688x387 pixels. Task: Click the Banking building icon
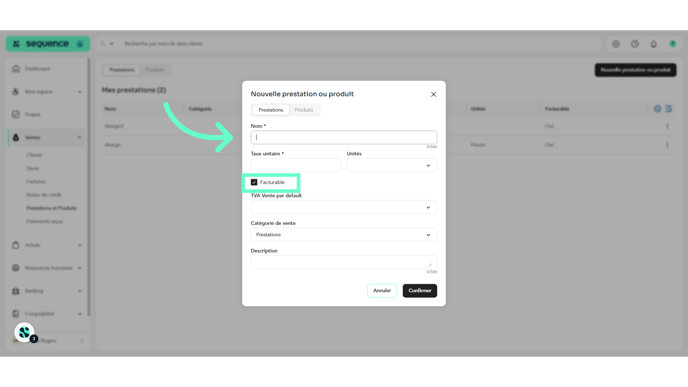(x=16, y=291)
